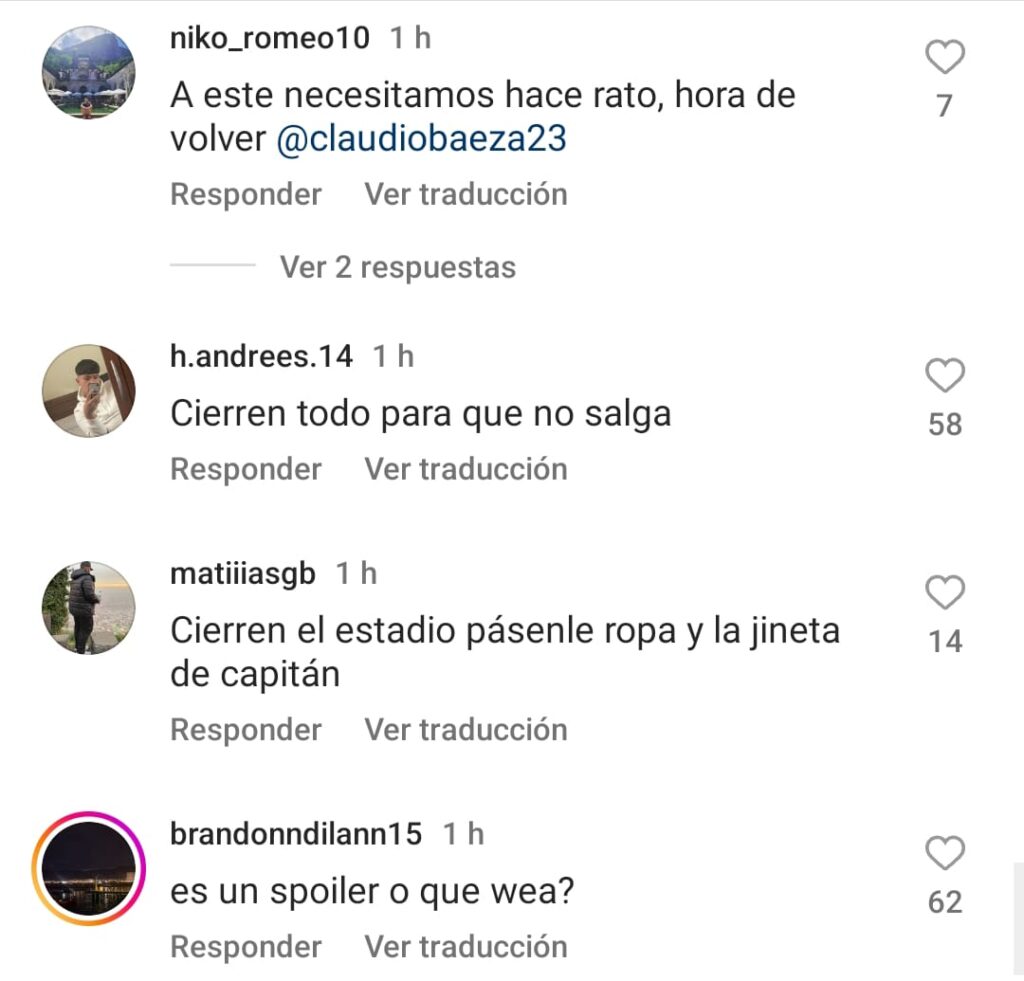Expand Ver 2 respuestas replies
The width and height of the screenshot is (1024, 981).
point(398,267)
